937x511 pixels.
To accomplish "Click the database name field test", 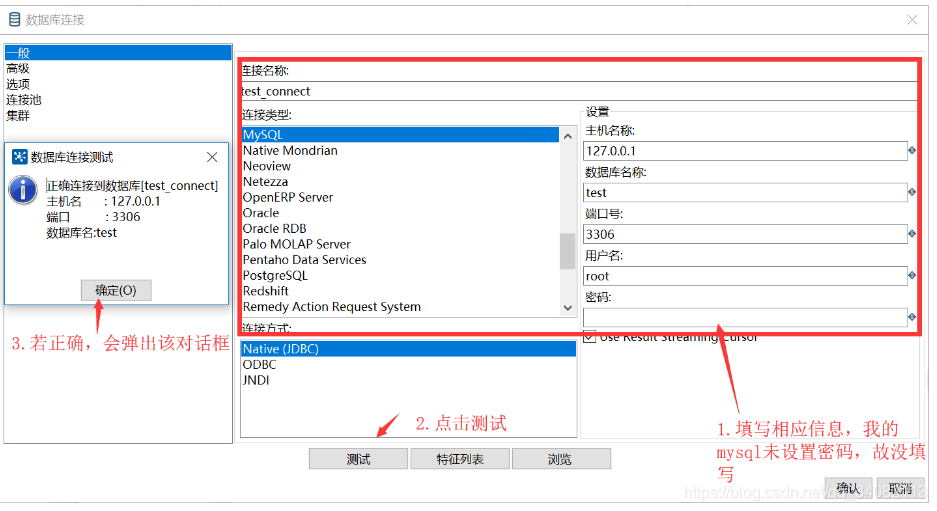I will pos(745,192).
